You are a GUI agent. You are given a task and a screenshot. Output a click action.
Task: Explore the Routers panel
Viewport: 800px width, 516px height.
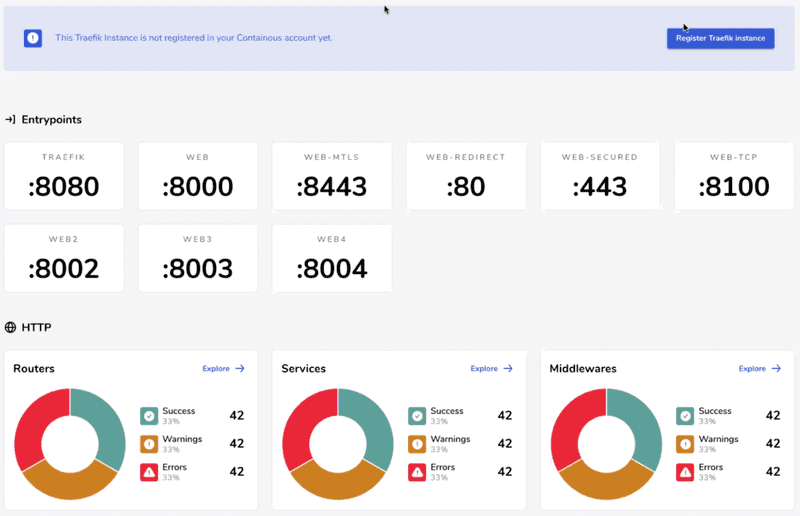223,368
